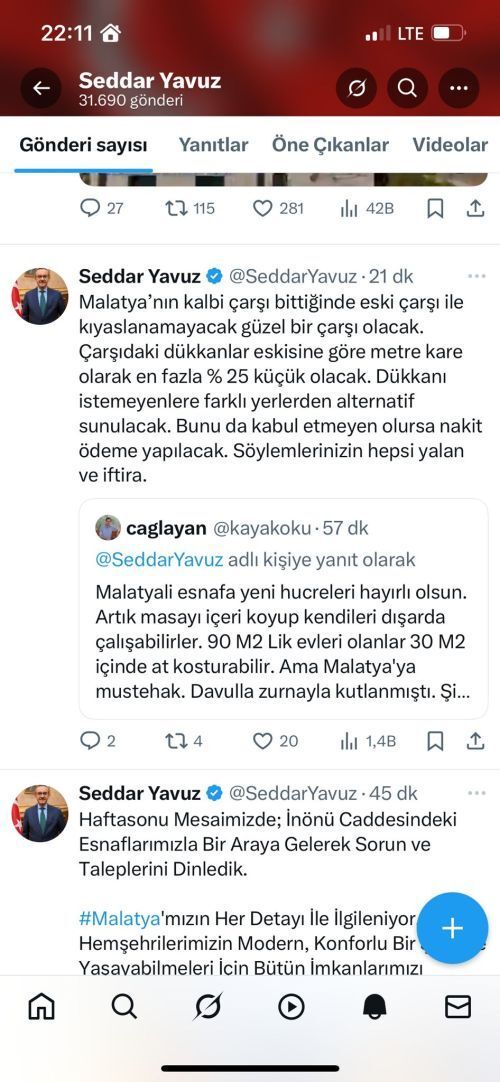Open the three-dot menu in header

[459, 88]
